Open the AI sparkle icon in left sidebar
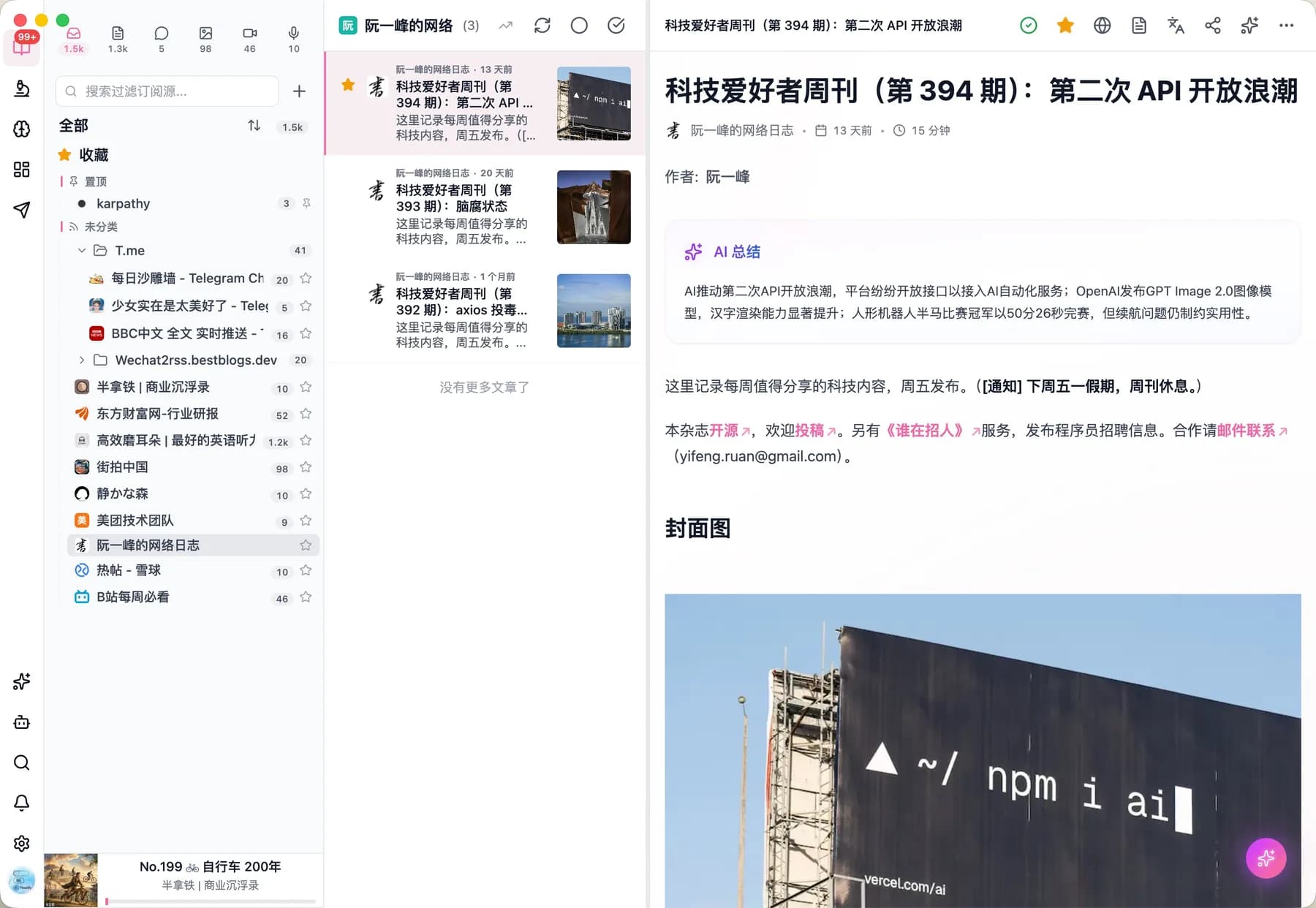The width and height of the screenshot is (1316, 908). coord(22,681)
